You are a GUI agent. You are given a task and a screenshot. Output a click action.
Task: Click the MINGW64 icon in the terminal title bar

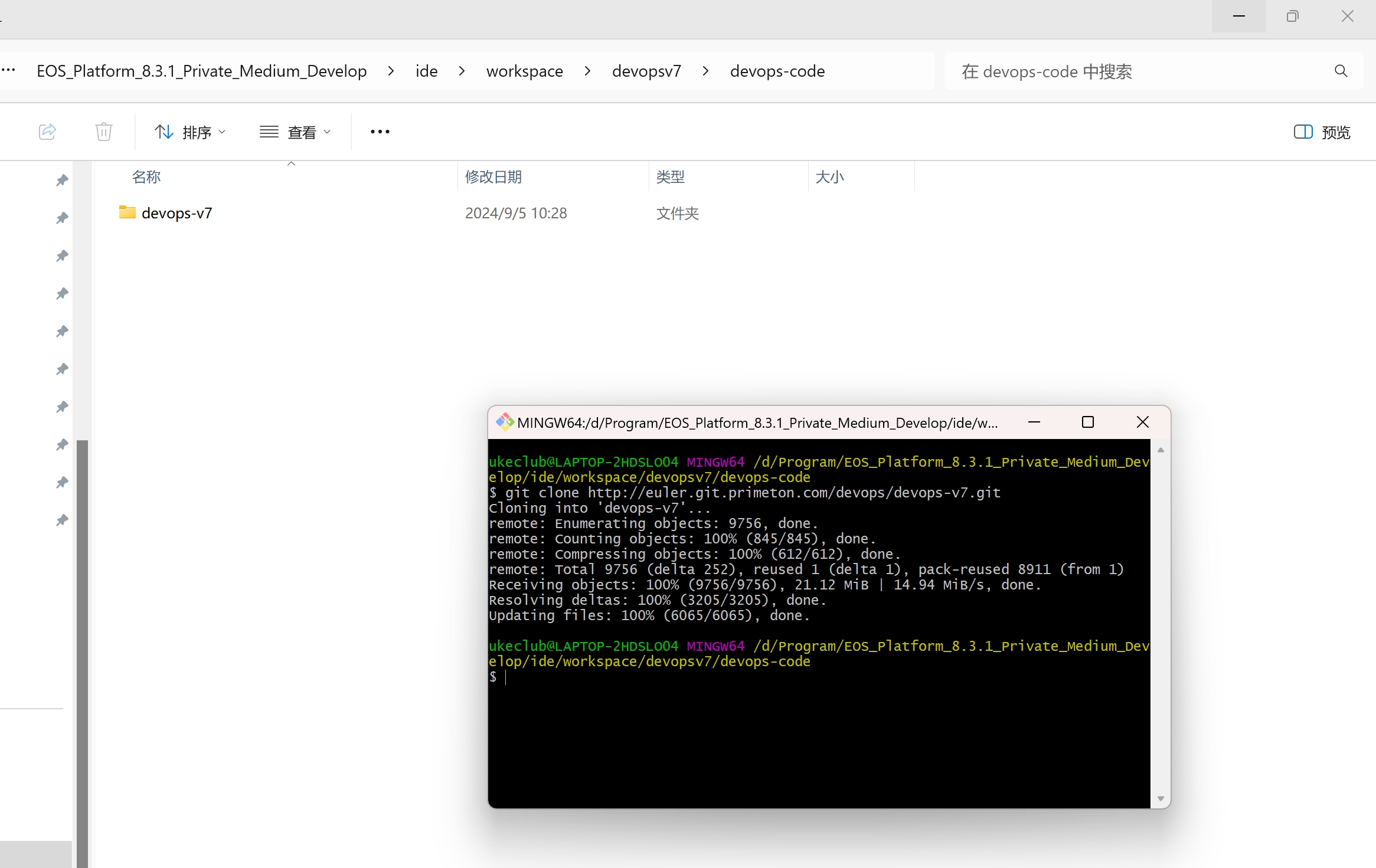(505, 422)
